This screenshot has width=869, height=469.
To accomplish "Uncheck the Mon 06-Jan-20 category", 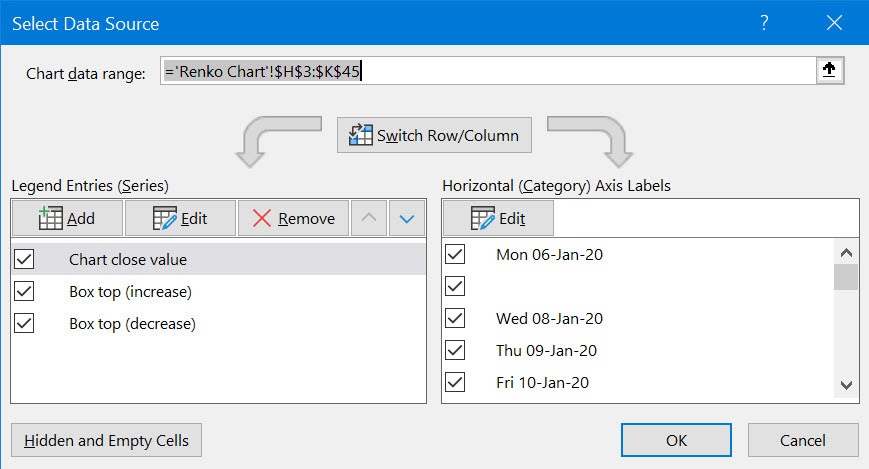I will 455,254.
